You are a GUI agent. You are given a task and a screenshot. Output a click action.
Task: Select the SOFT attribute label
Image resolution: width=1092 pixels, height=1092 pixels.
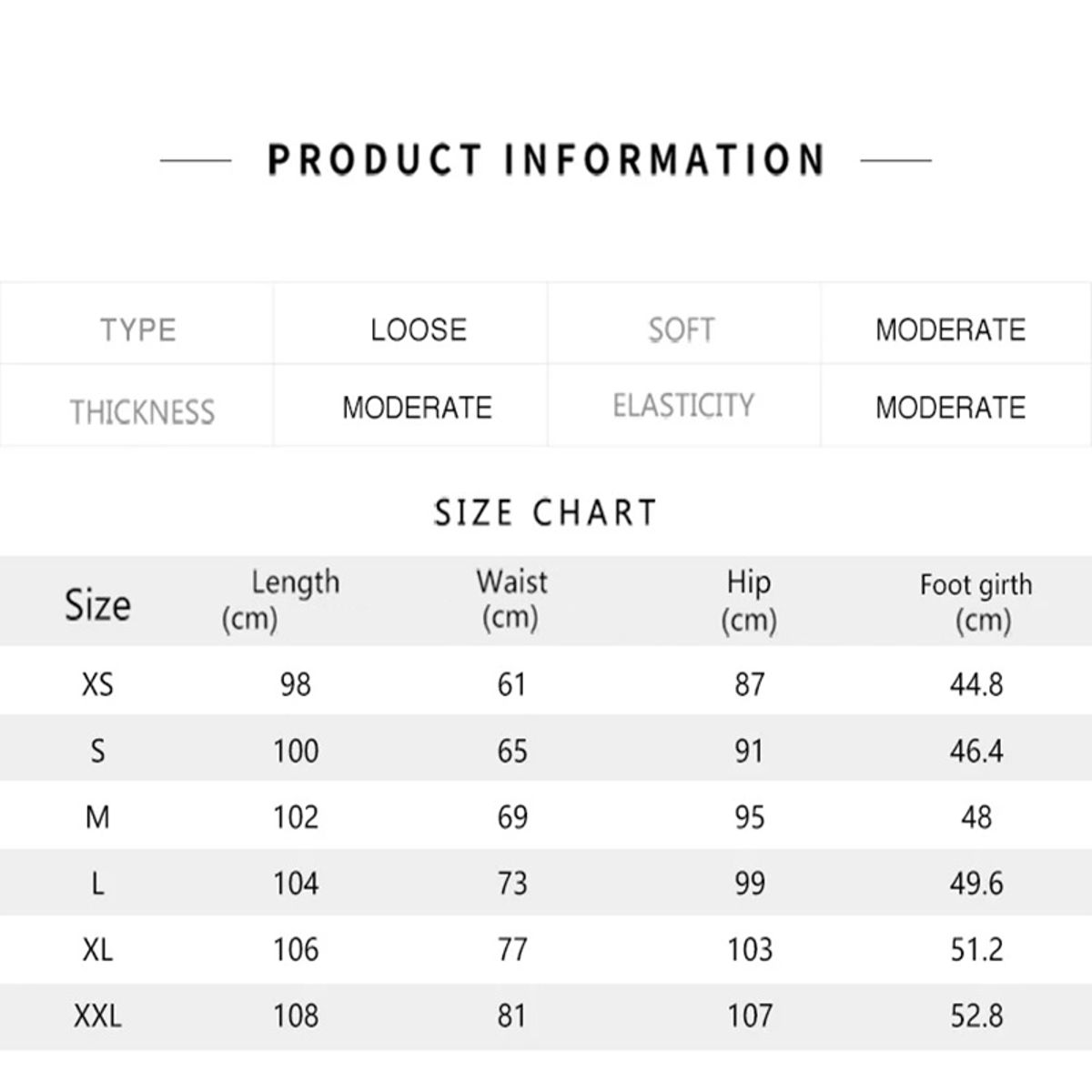[x=682, y=329]
